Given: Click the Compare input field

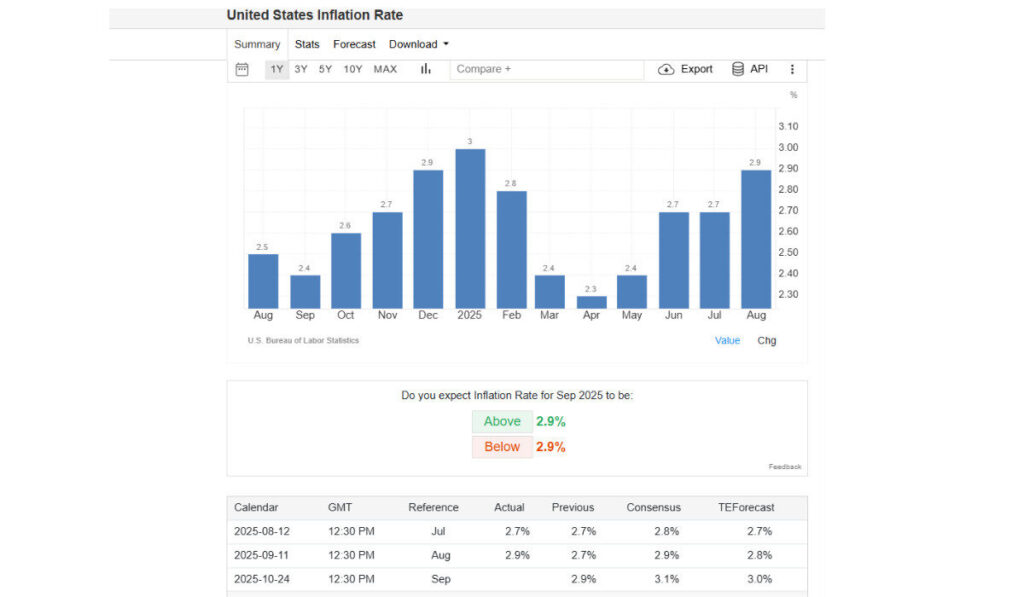Looking at the screenshot, I should pos(546,69).
